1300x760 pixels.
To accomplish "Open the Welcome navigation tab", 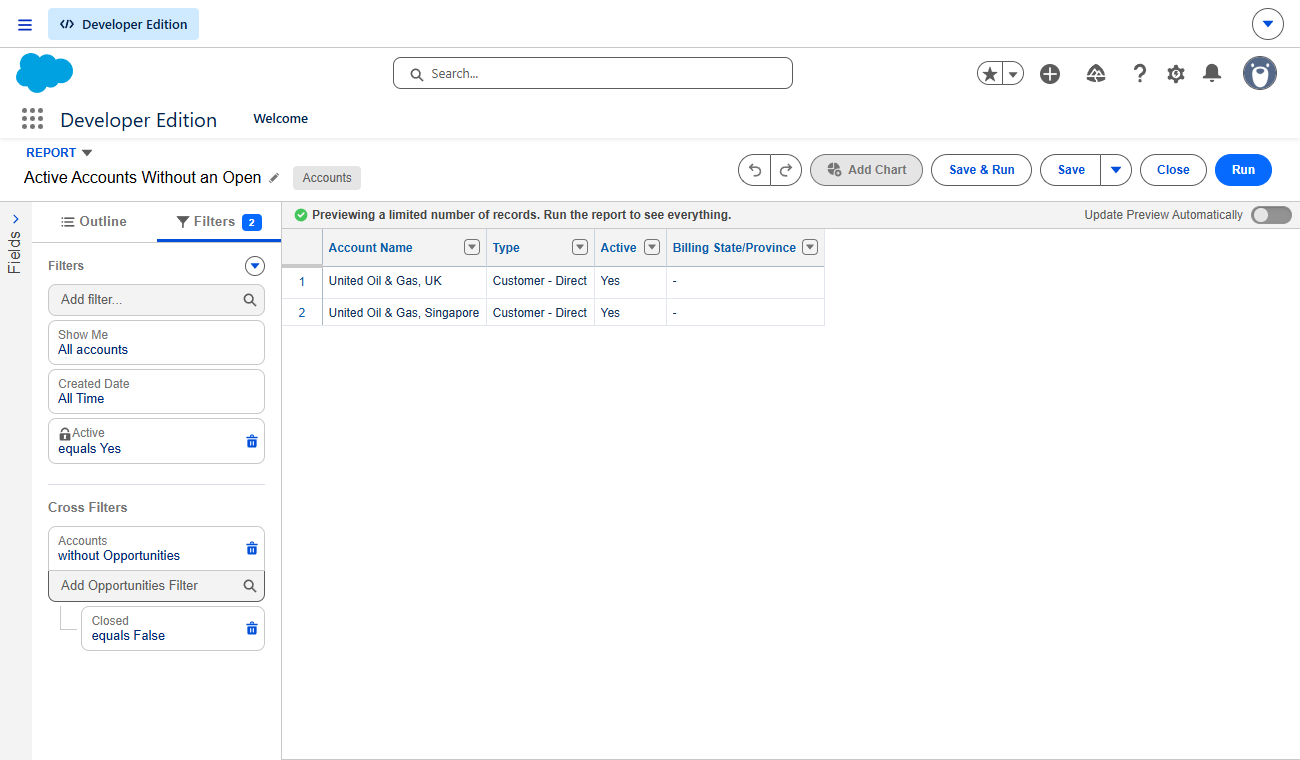I will (281, 119).
